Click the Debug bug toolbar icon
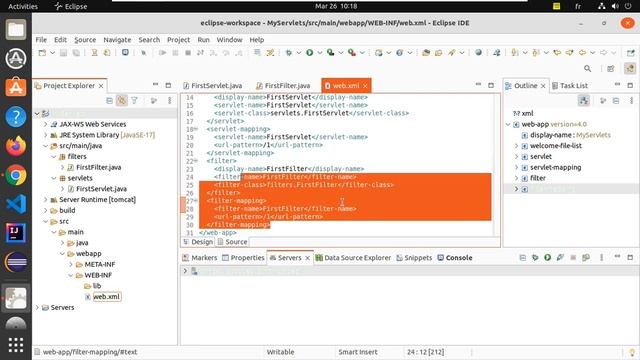Viewport: 640px width, 360px height. [289, 53]
